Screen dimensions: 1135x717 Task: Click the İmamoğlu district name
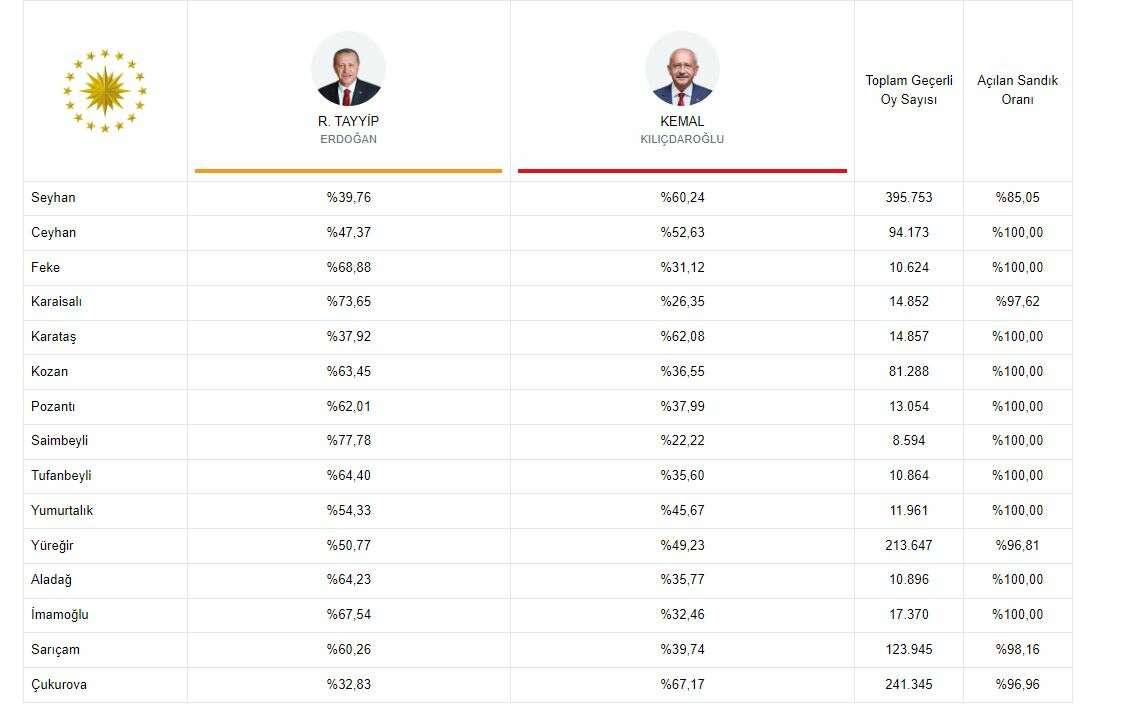60,615
